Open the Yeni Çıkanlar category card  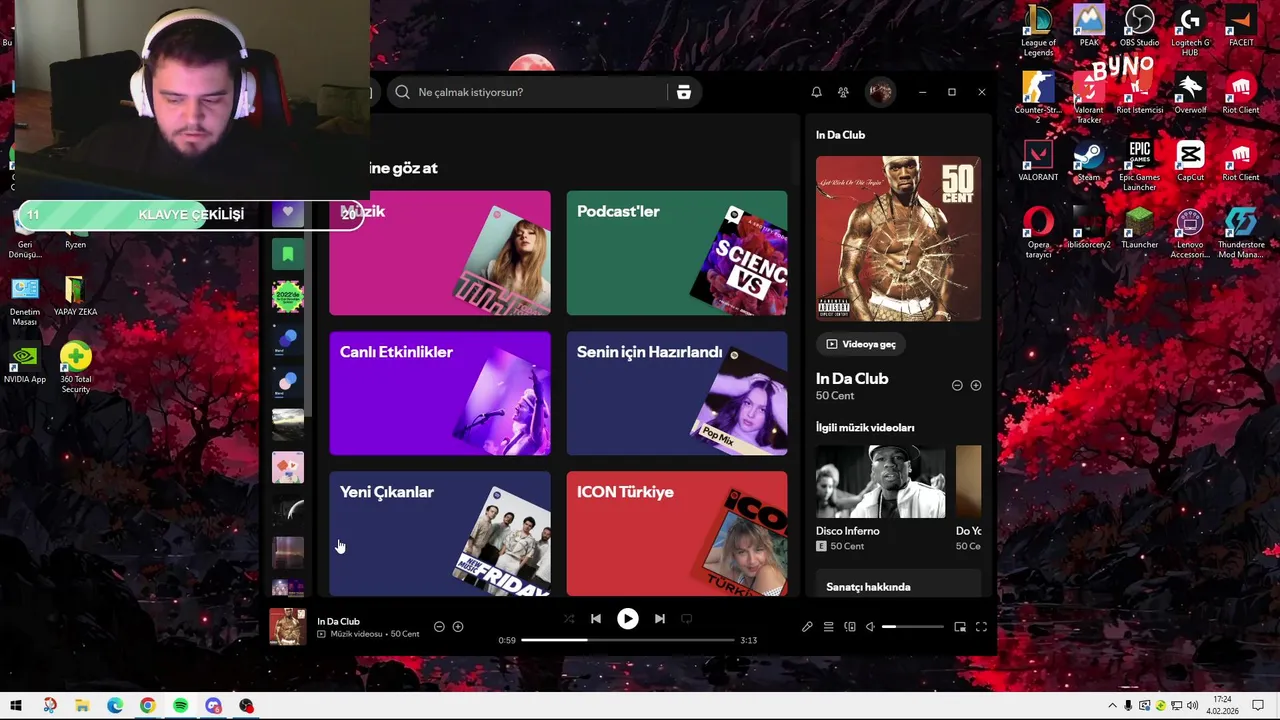coord(440,534)
